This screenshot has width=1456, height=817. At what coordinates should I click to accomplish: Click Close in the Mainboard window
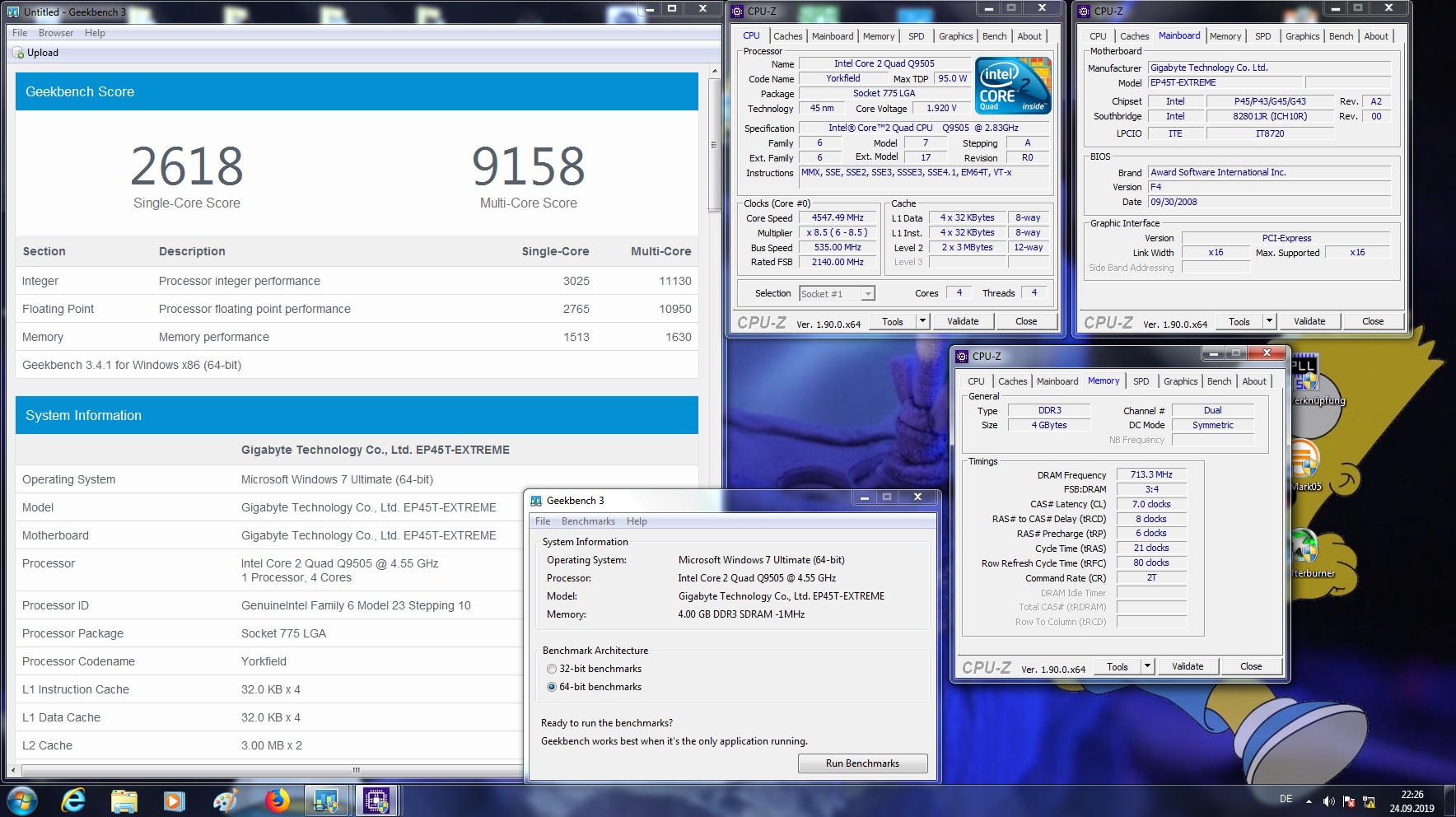(x=1373, y=321)
